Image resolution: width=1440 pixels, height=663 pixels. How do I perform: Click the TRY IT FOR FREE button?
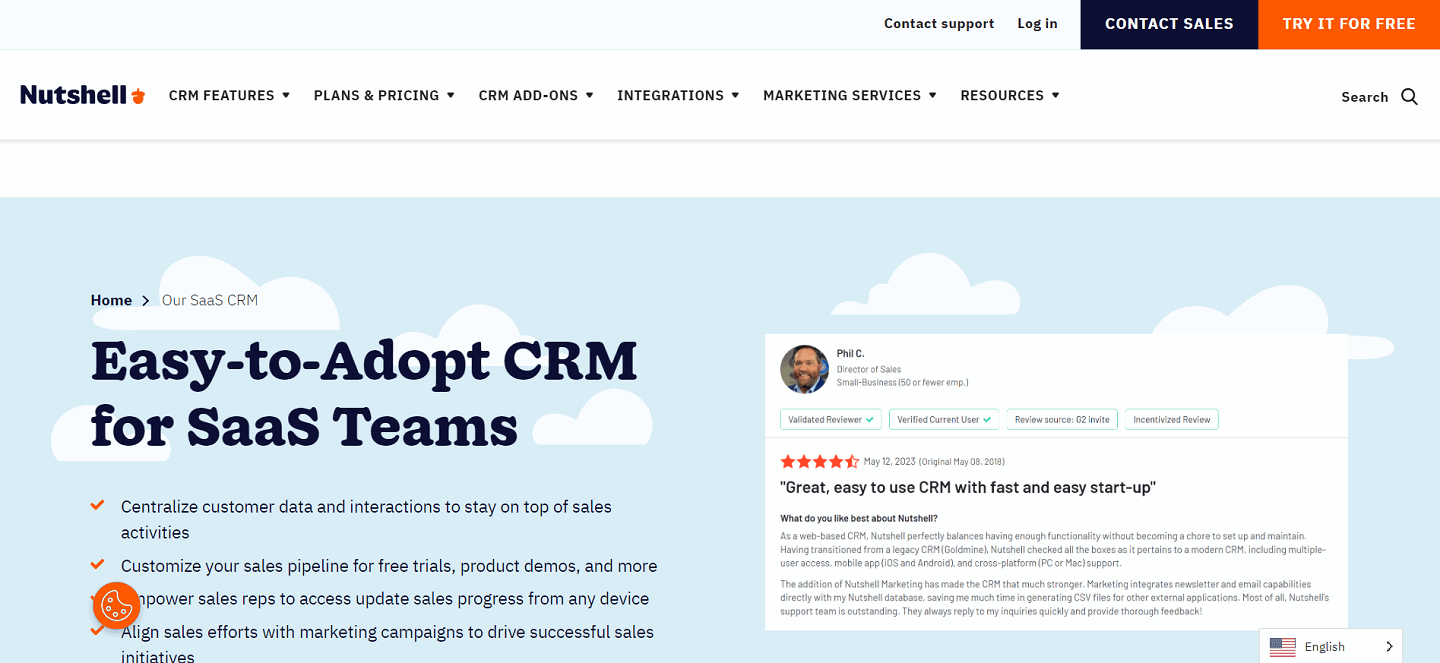point(1349,24)
